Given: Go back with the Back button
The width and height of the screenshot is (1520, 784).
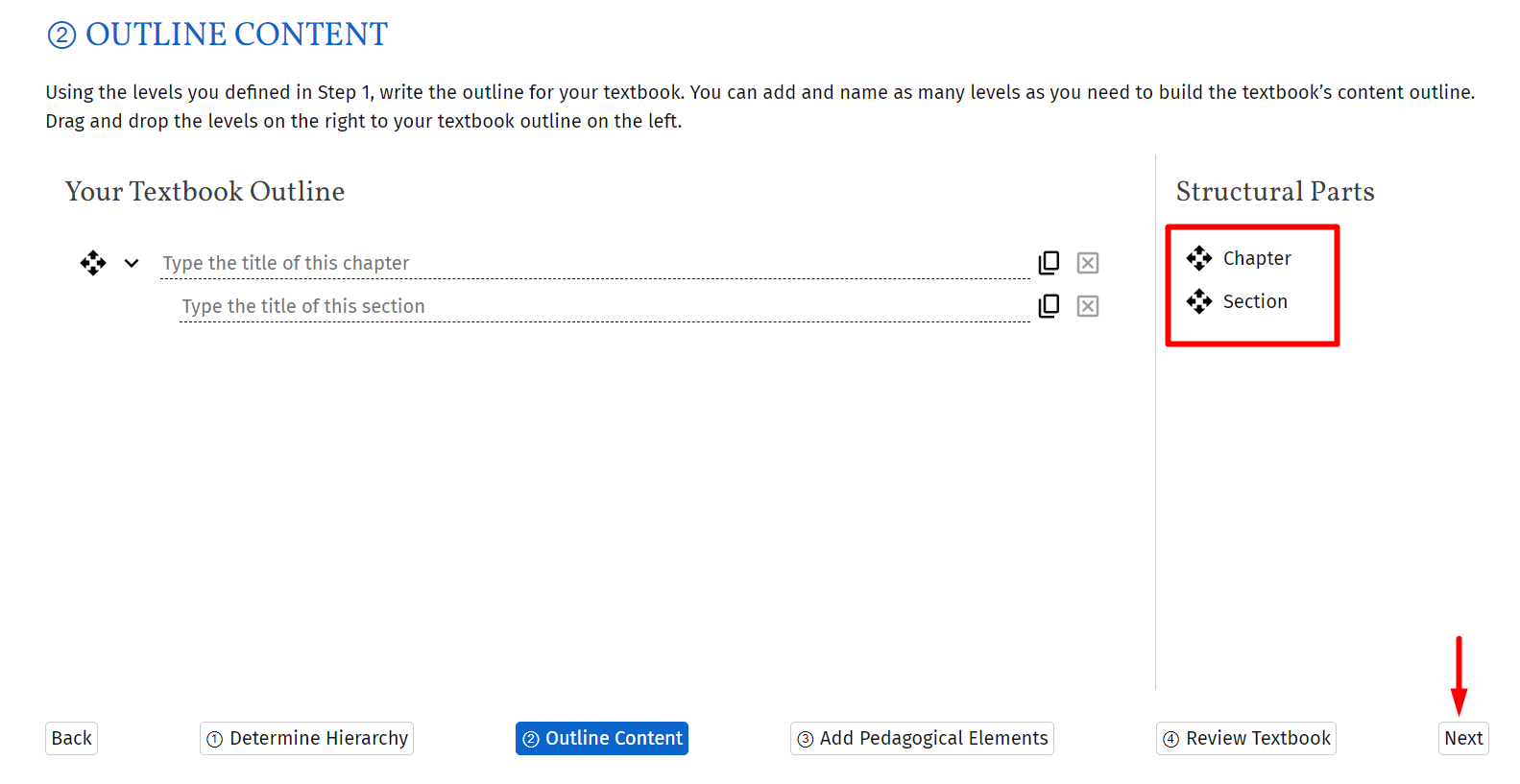Looking at the screenshot, I should click(x=71, y=738).
